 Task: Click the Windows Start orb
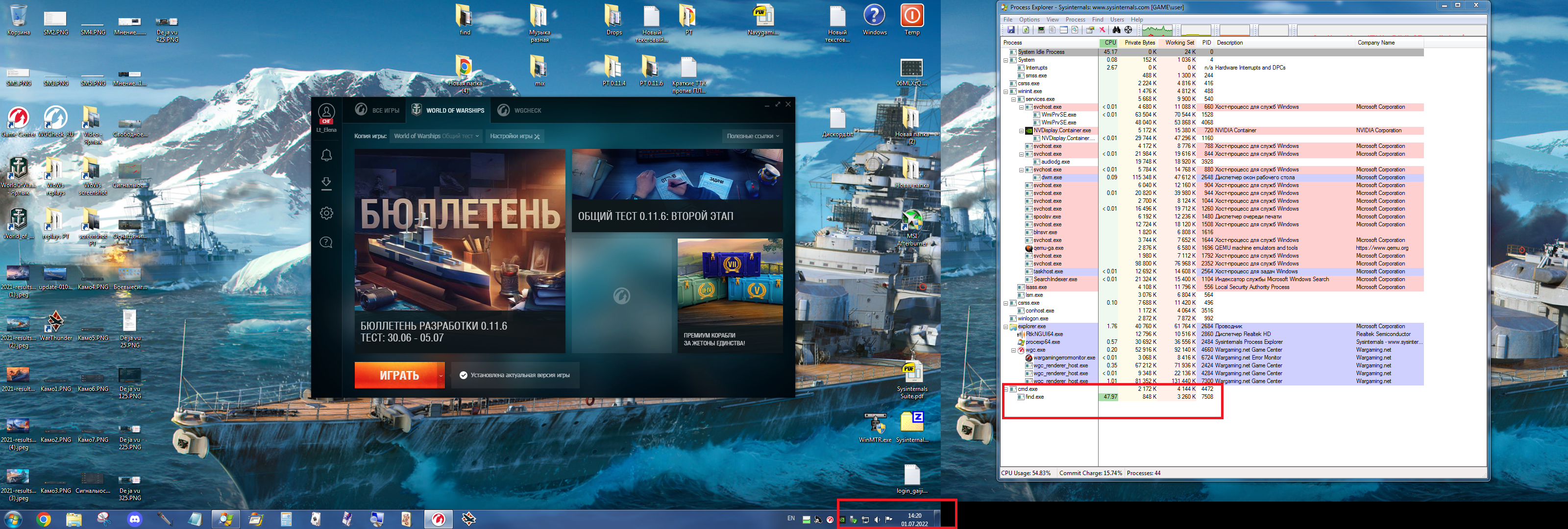tap(13, 519)
